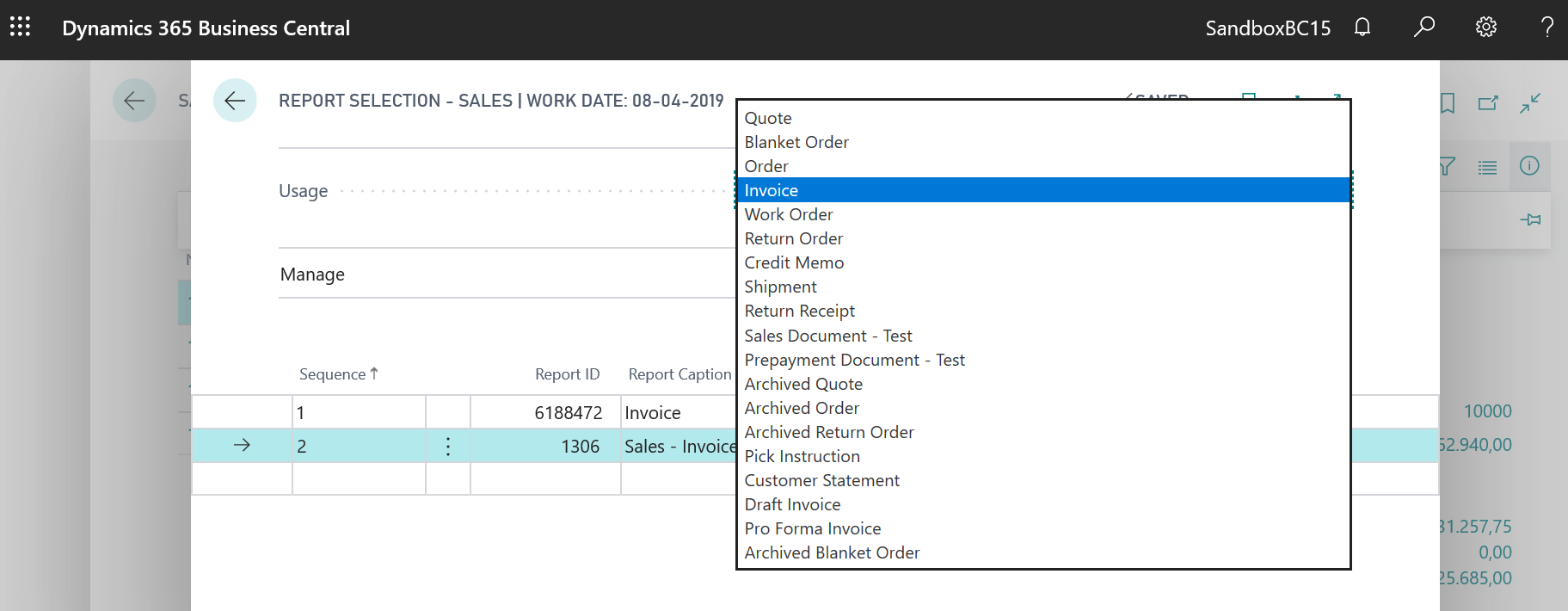Click the Invoice report caption cell
1568x611 pixels.
coord(679,413)
